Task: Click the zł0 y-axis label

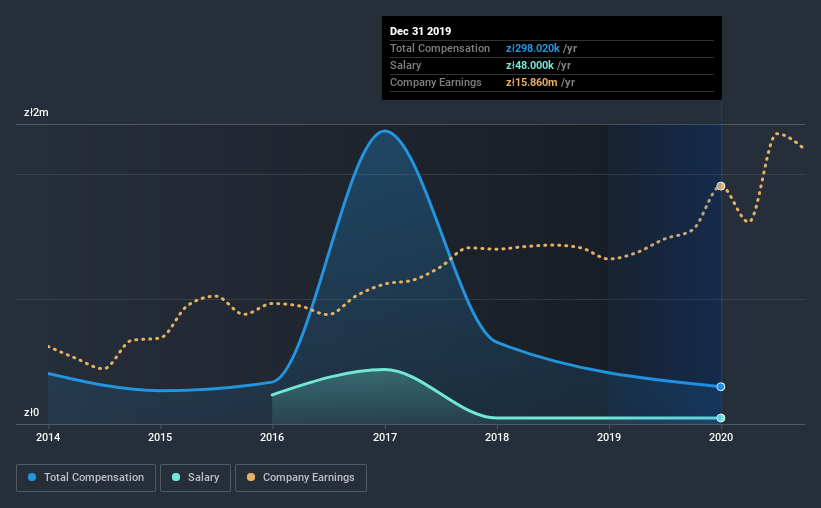Action: tap(31, 412)
